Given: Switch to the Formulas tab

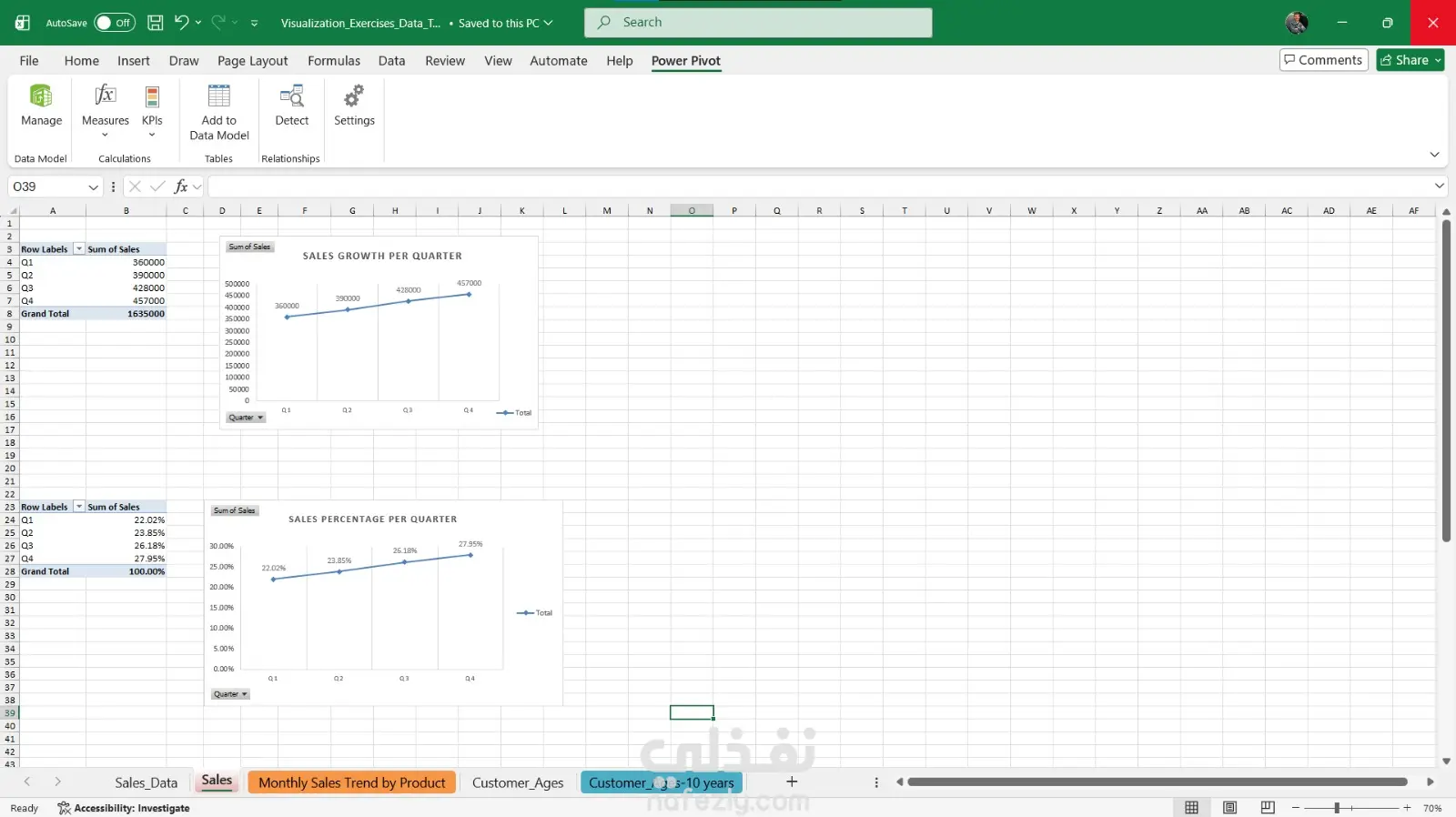Looking at the screenshot, I should pos(334,61).
